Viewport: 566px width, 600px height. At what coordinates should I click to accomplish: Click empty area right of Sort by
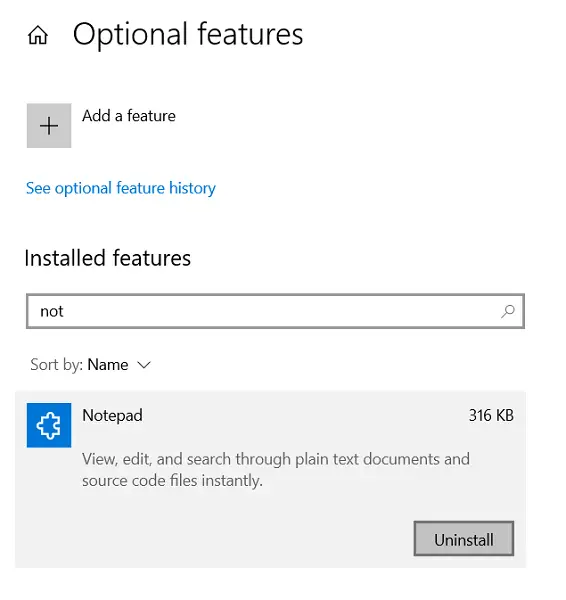click(x=337, y=365)
